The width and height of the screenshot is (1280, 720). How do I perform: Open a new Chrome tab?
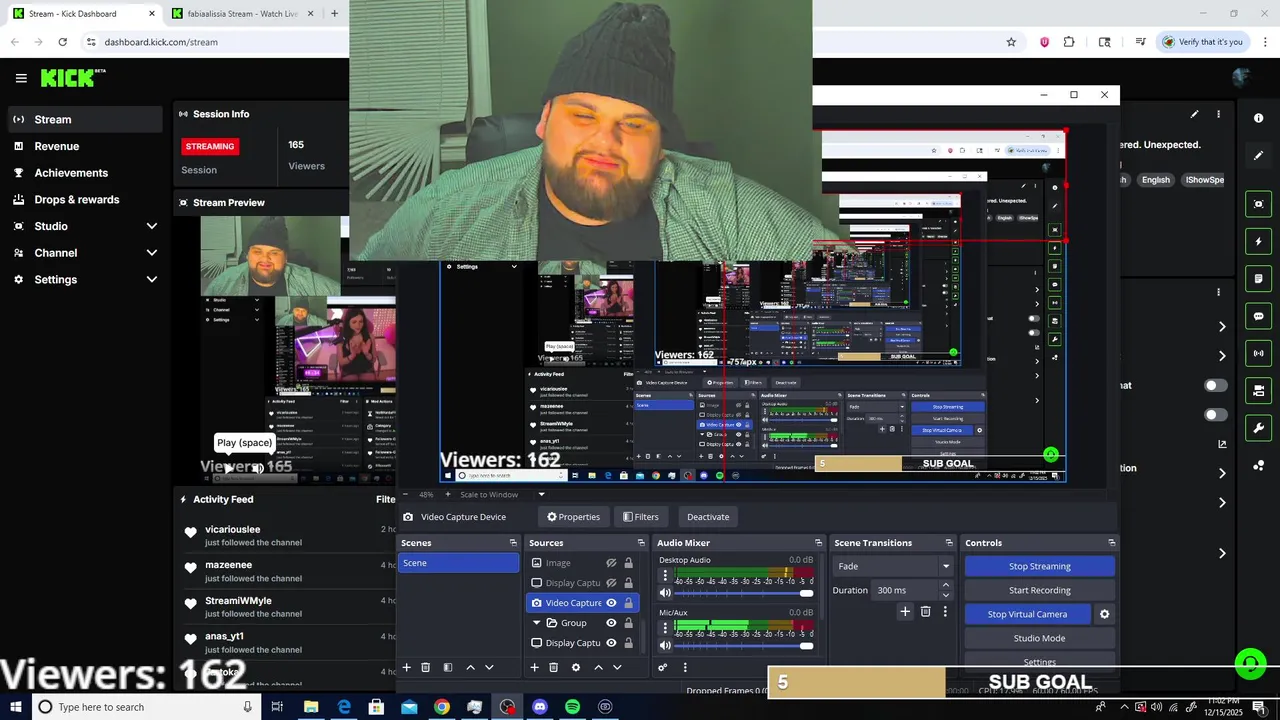click(334, 14)
